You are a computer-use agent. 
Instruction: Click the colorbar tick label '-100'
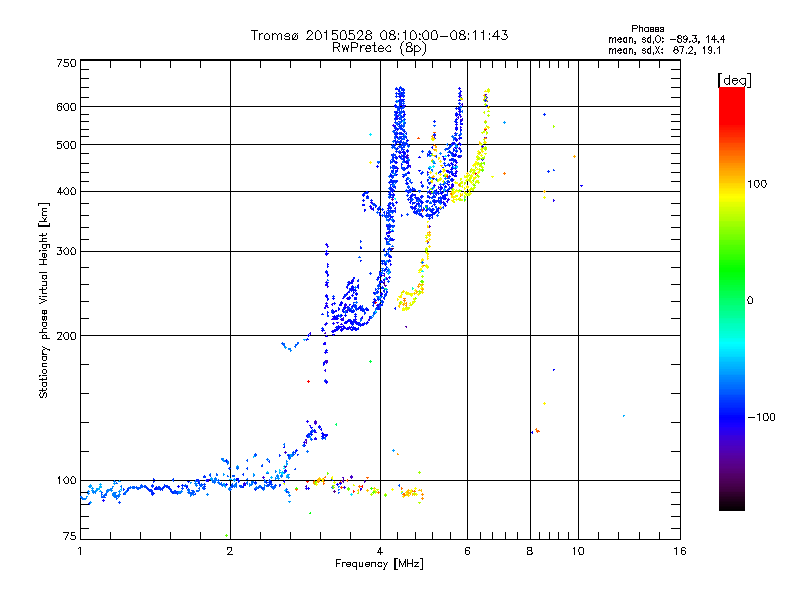(761, 417)
